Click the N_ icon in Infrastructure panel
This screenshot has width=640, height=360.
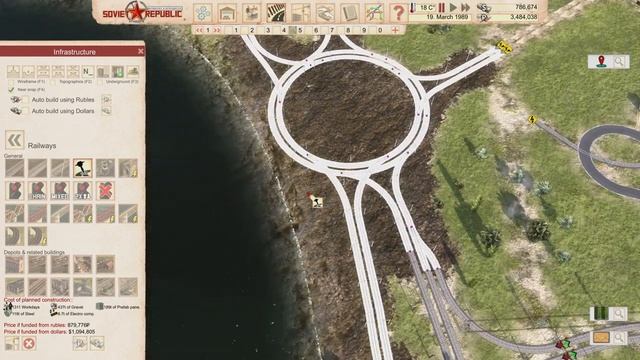click(x=88, y=72)
